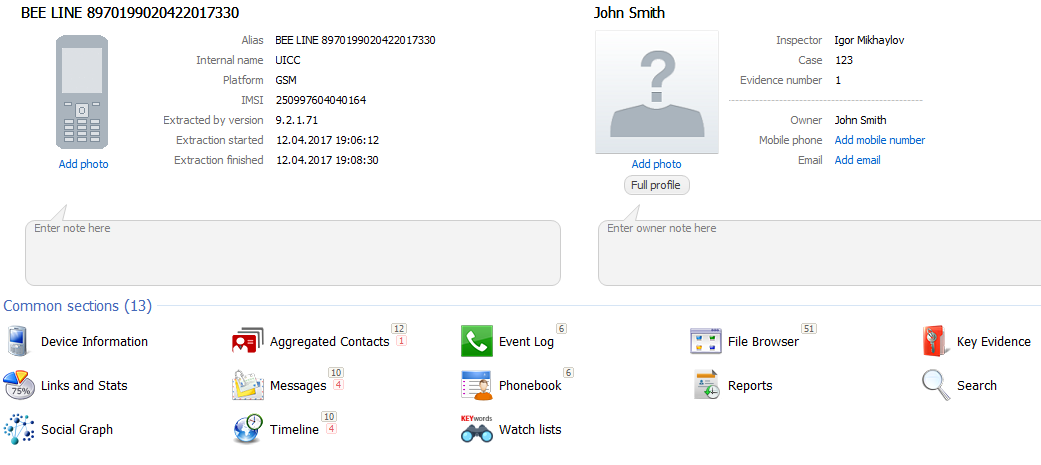
Task: Click the Internal name value UICC
Action: coord(288,60)
